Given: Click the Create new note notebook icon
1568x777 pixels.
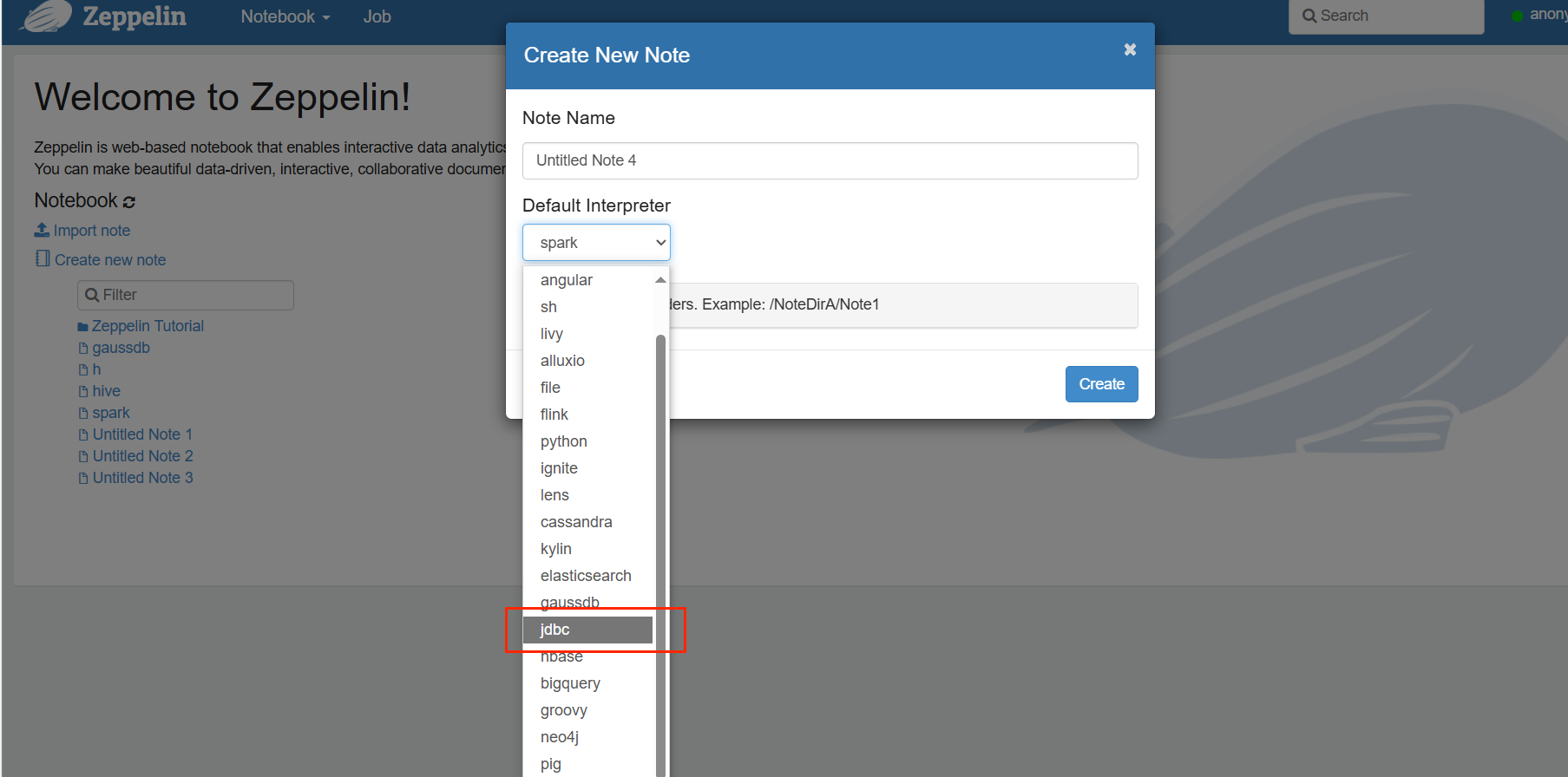Looking at the screenshot, I should pyautogui.click(x=43, y=258).
